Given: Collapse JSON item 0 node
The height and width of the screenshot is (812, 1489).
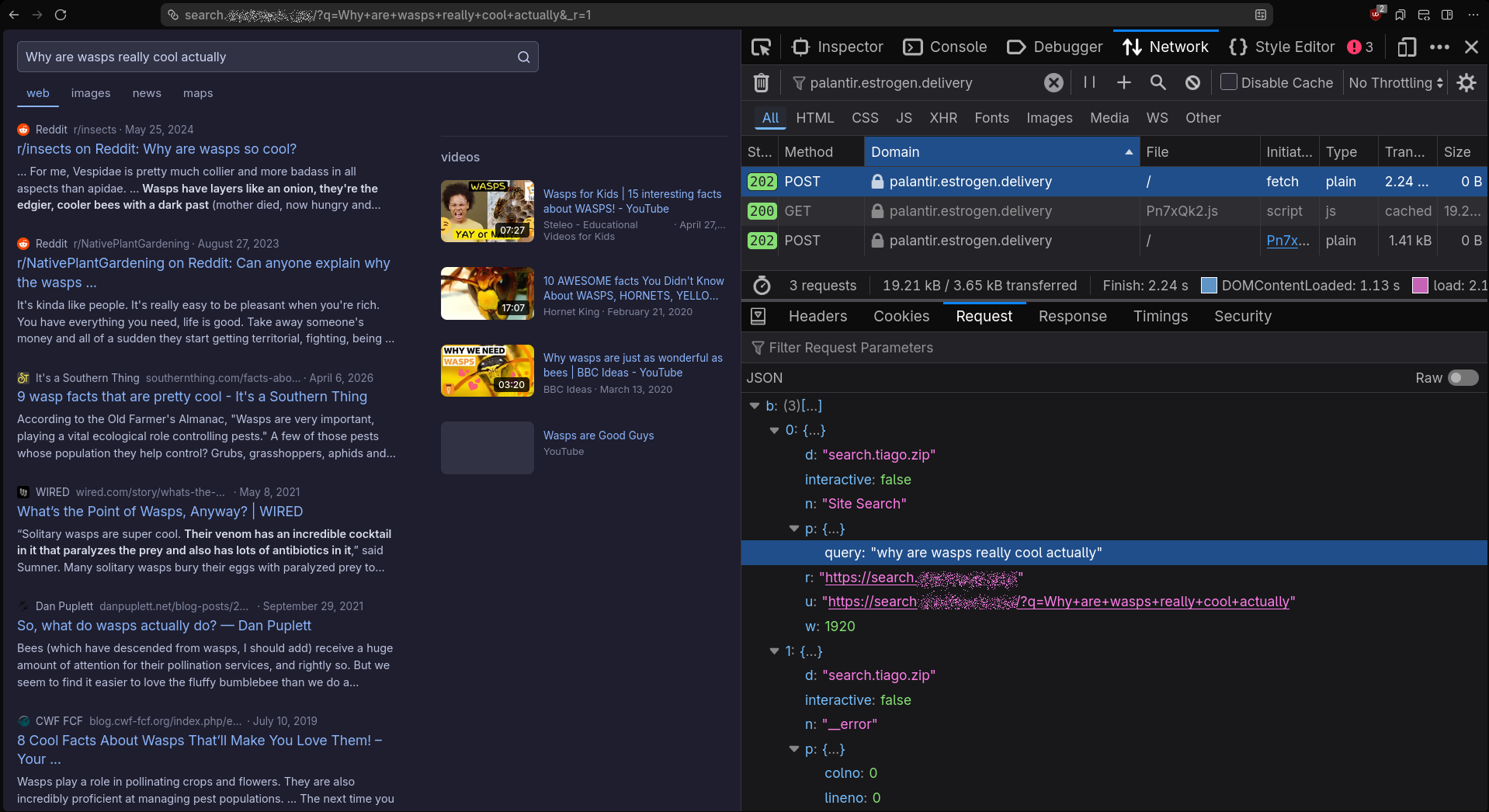Looking at the screenshot, I should tap(774, 430).
